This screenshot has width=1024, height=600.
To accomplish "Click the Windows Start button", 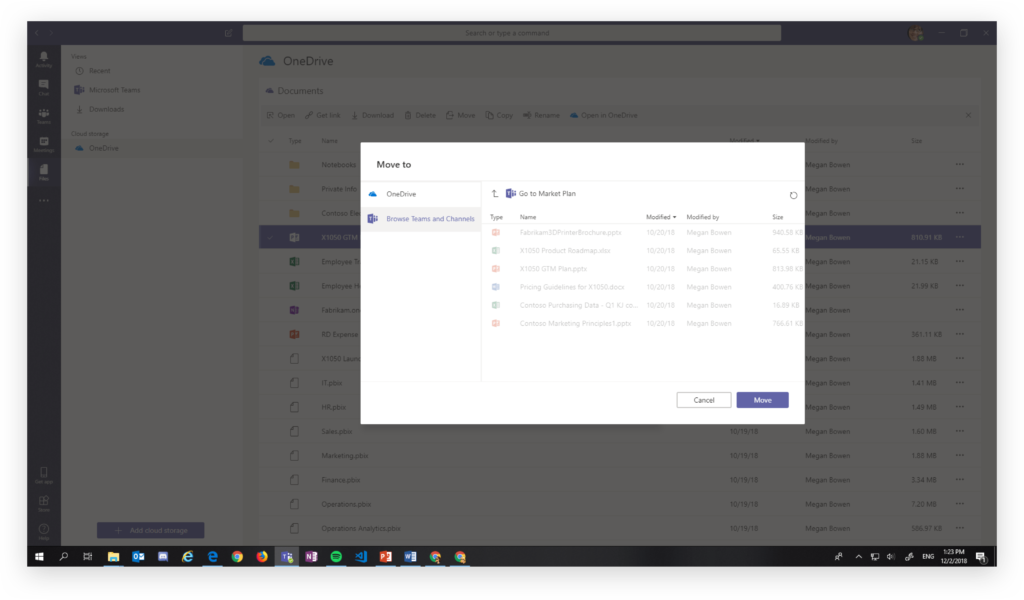I will point(39,556).
